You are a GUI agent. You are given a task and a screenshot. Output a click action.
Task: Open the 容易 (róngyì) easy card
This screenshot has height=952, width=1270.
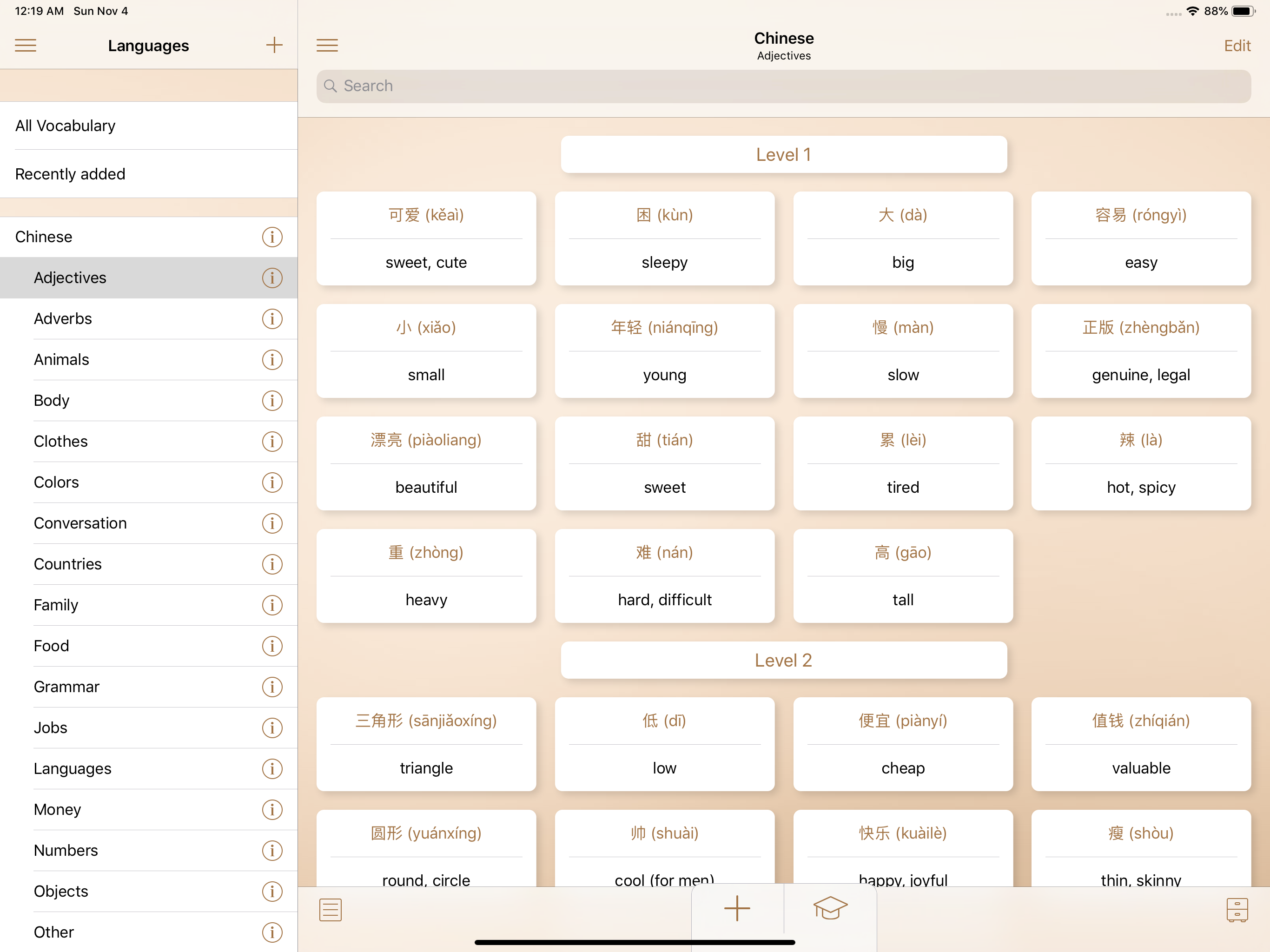(1141, 238)
